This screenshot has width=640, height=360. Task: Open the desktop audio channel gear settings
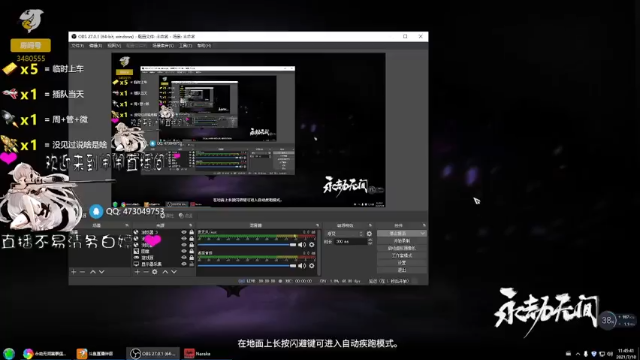tap(312, 266)
